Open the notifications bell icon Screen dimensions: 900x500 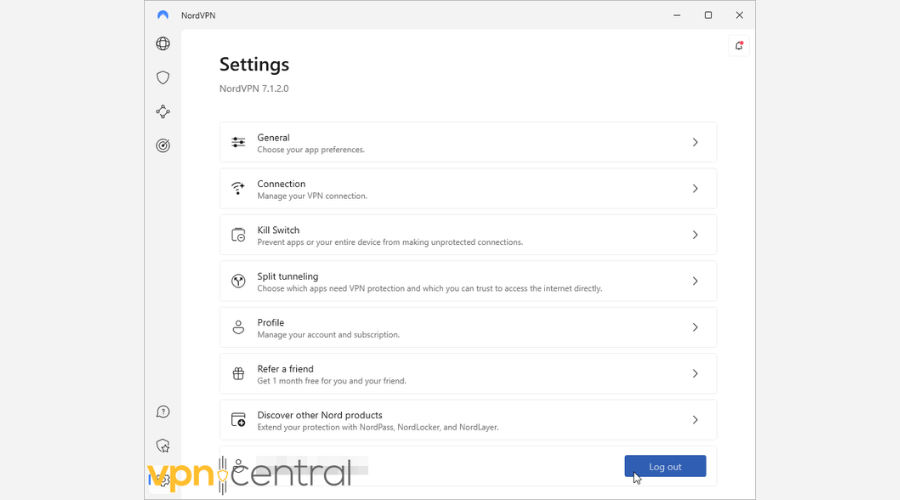pyautogui.click(x=739, y=46)
